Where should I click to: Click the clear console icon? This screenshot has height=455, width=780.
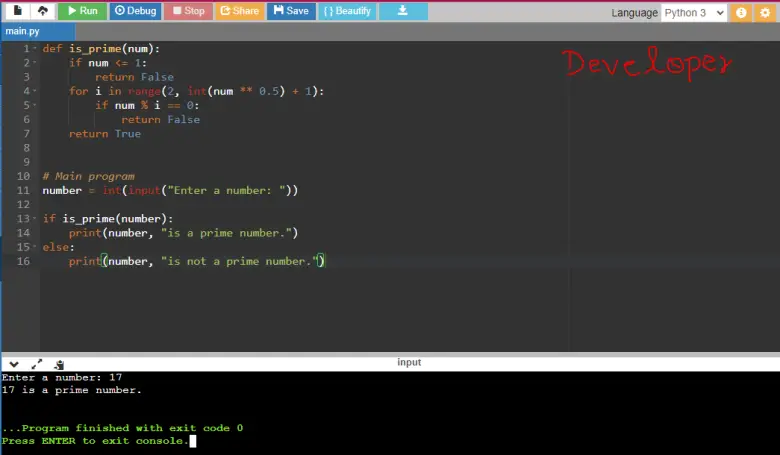click(60, 364)
